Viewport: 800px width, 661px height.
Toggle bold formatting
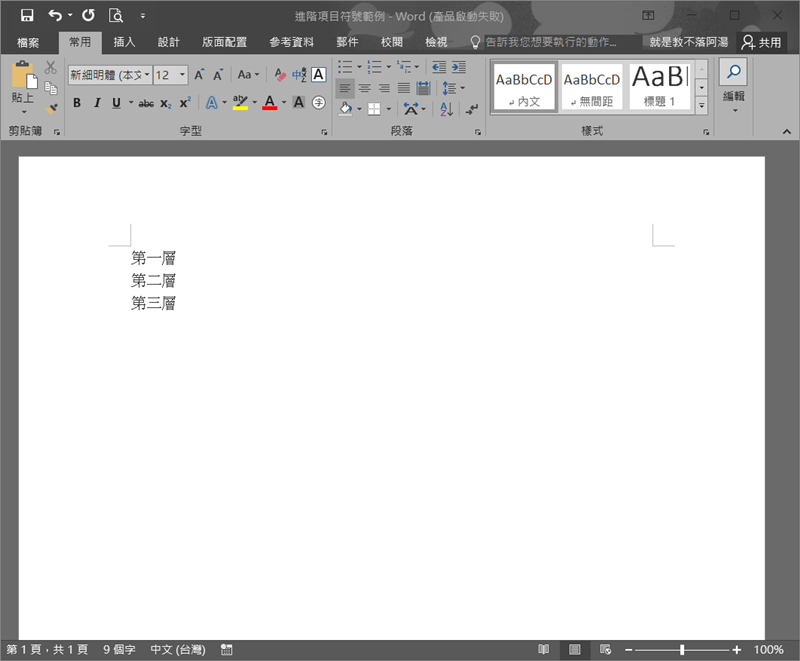point(77,103)
